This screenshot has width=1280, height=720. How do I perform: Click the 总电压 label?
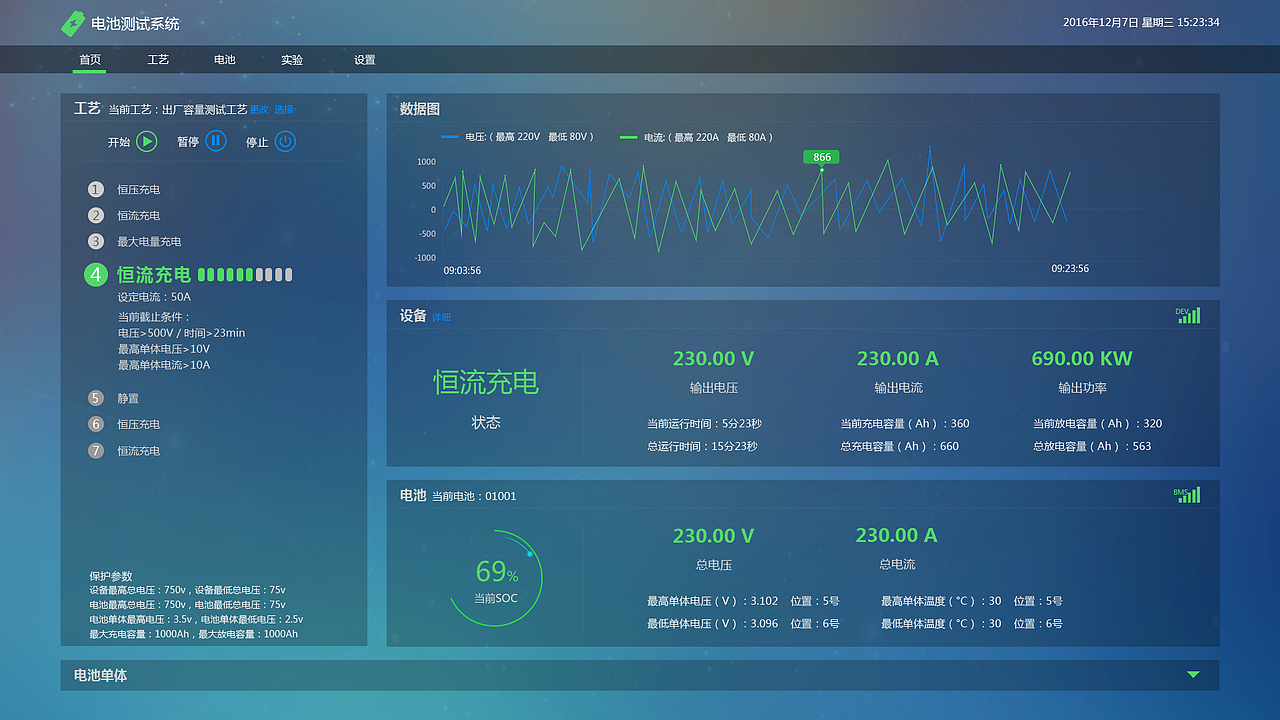click(714, 565)
